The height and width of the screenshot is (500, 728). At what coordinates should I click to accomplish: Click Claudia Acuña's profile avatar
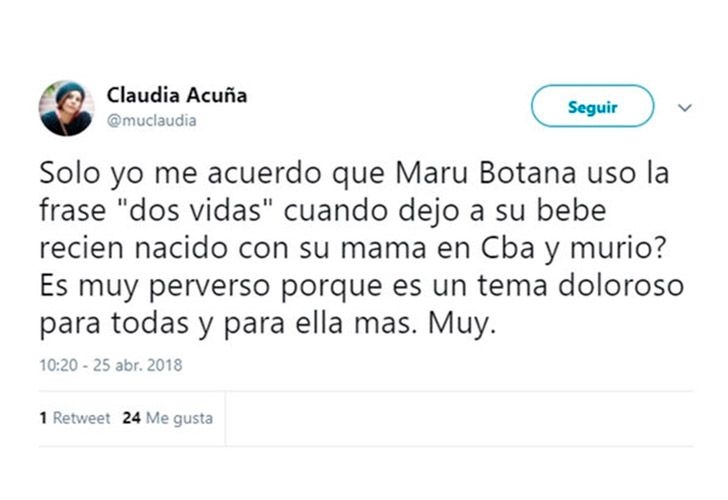point(66,108)
